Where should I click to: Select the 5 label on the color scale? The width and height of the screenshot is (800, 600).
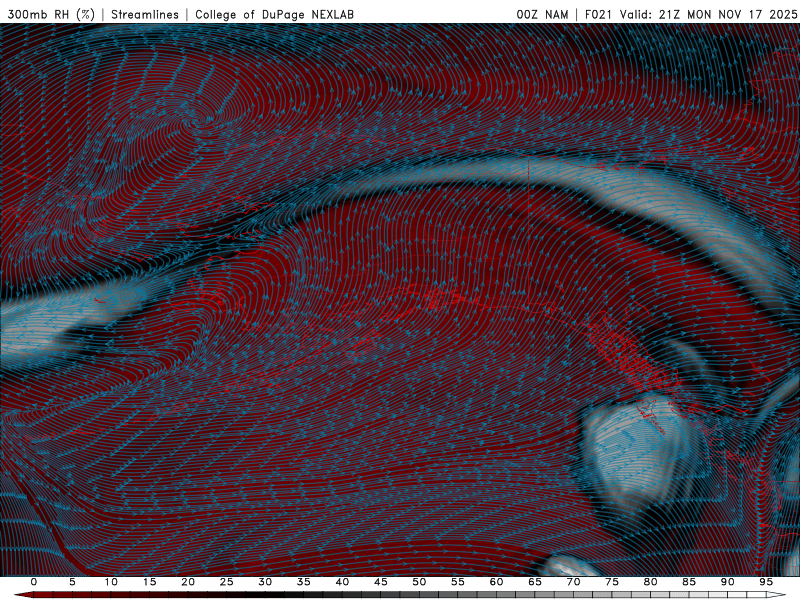click(72, 582)
